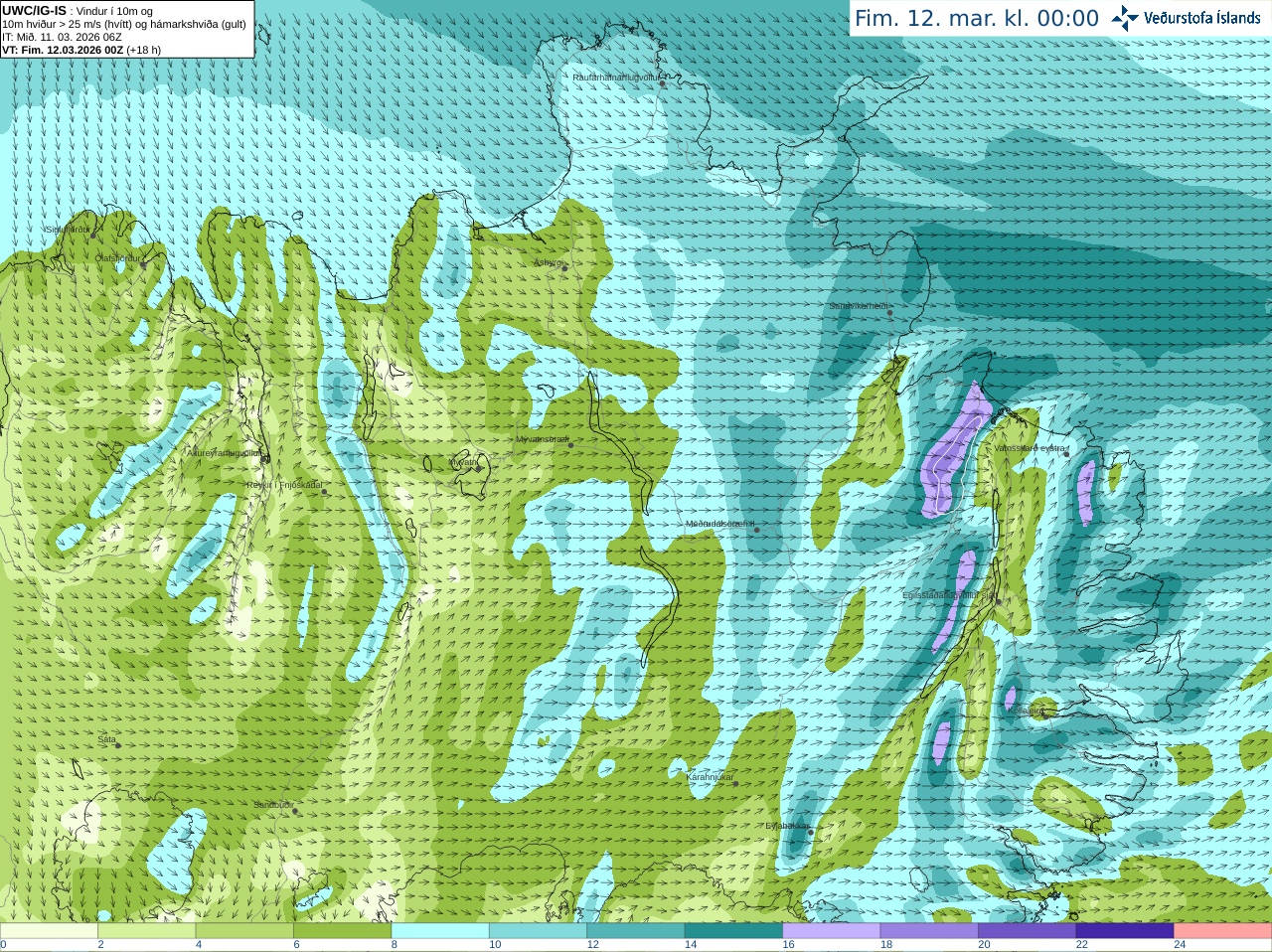Click the Sáta station dot
Image resolution: width=1272 pixels, height=952 pixels.
point(118,745)
